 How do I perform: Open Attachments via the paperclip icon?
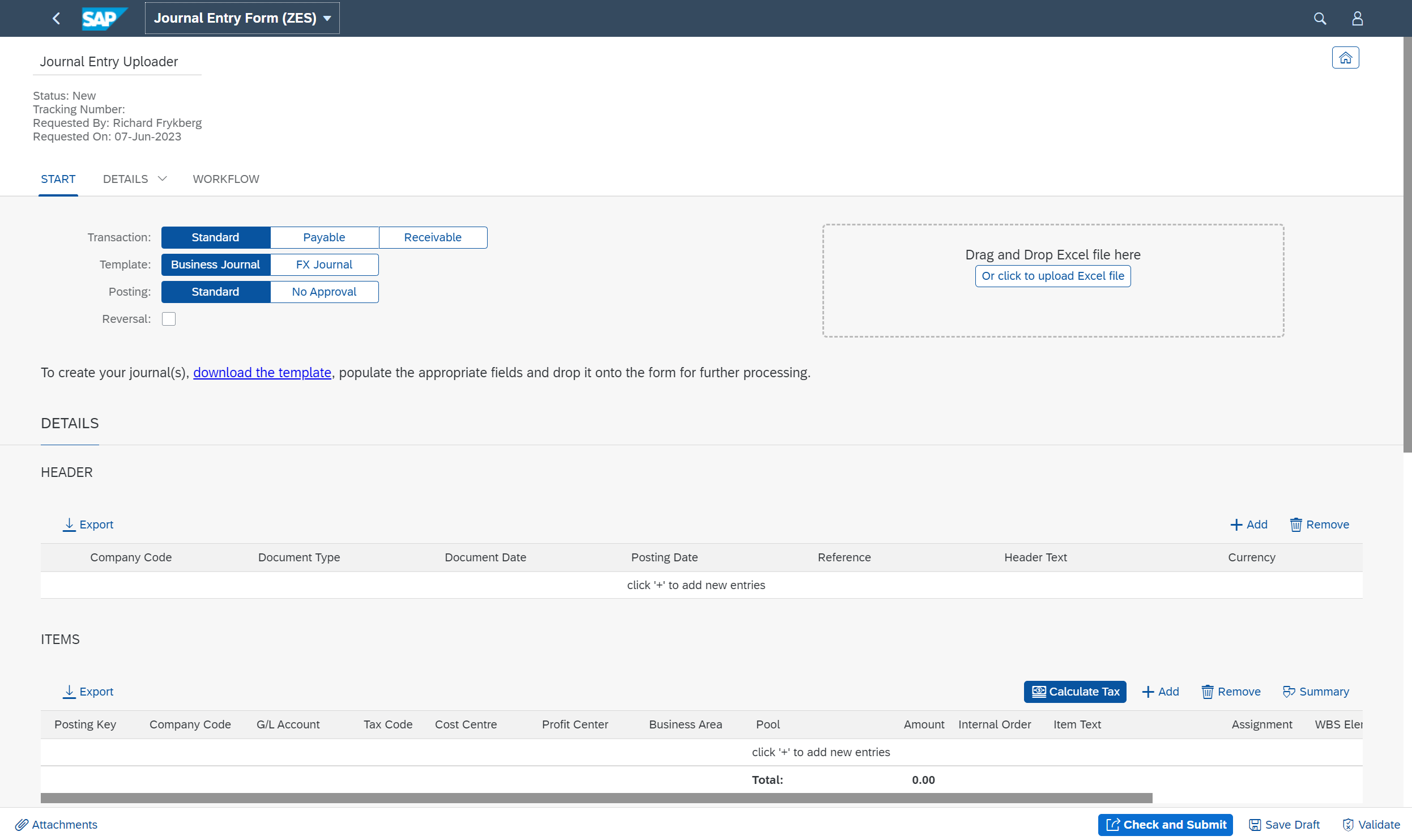(56, 825)
